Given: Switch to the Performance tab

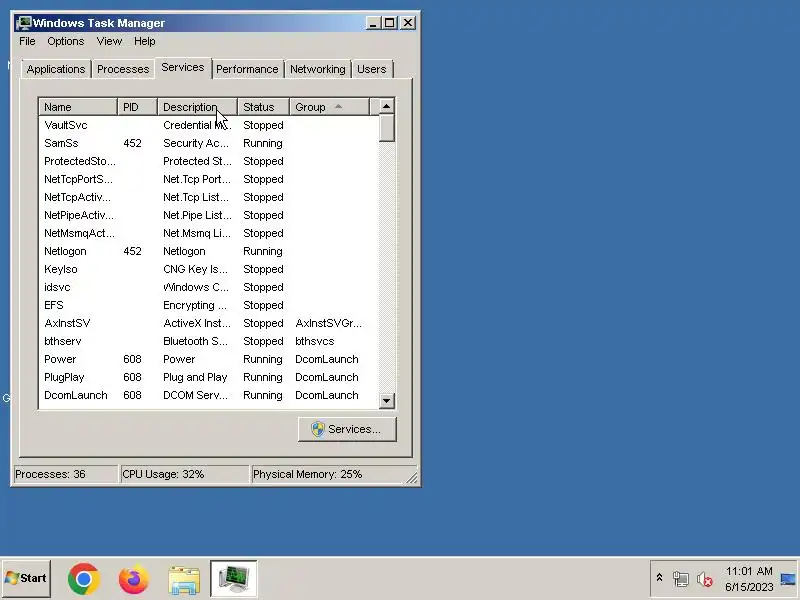Looking at the screenshot, I should pos(247,69).
